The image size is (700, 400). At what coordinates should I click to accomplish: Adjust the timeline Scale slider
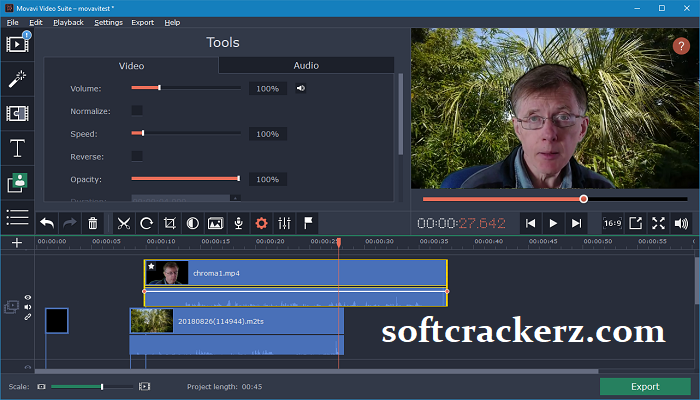tap(92, 387)
